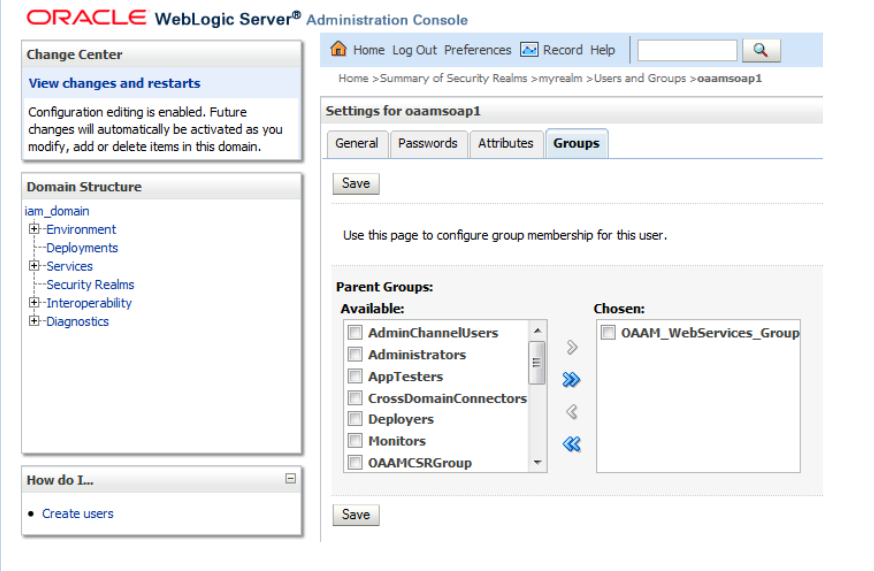Check the CrossDomainConnectors checkbox
Image resolution: width=874 pixels, height=571 pixels.
click(x=355, y=398)
